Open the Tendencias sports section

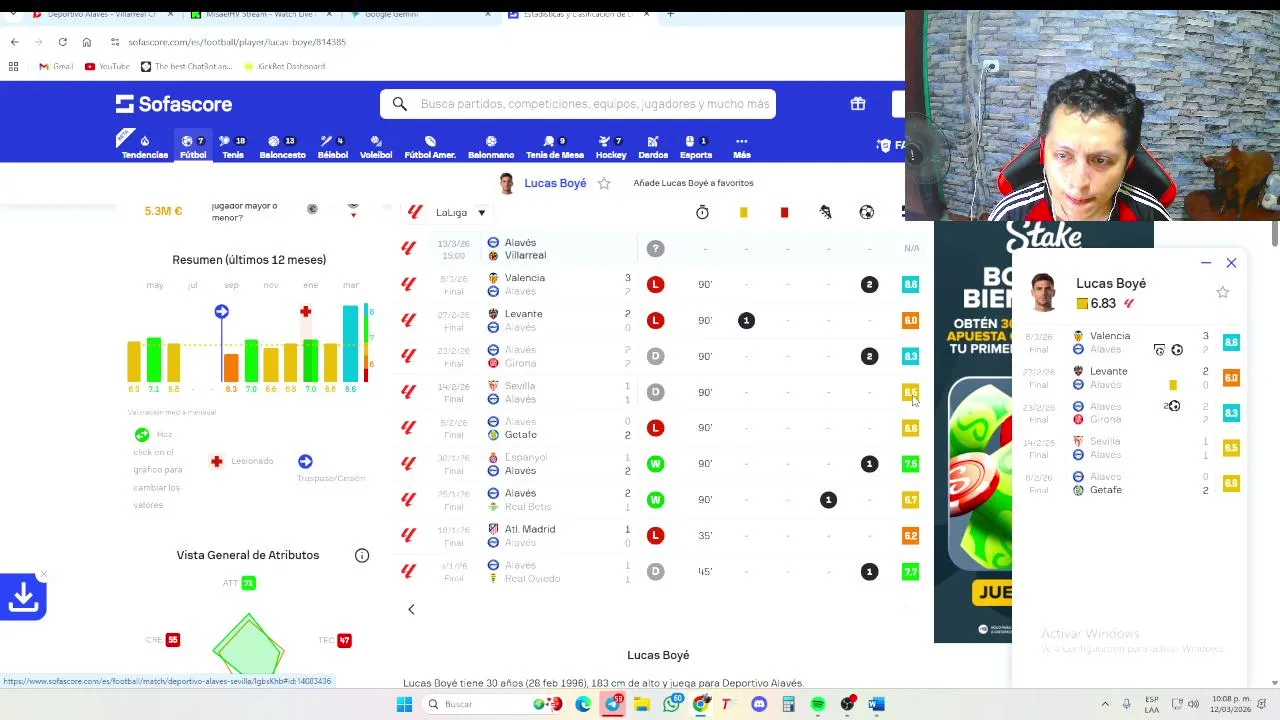tap(145, 146)
